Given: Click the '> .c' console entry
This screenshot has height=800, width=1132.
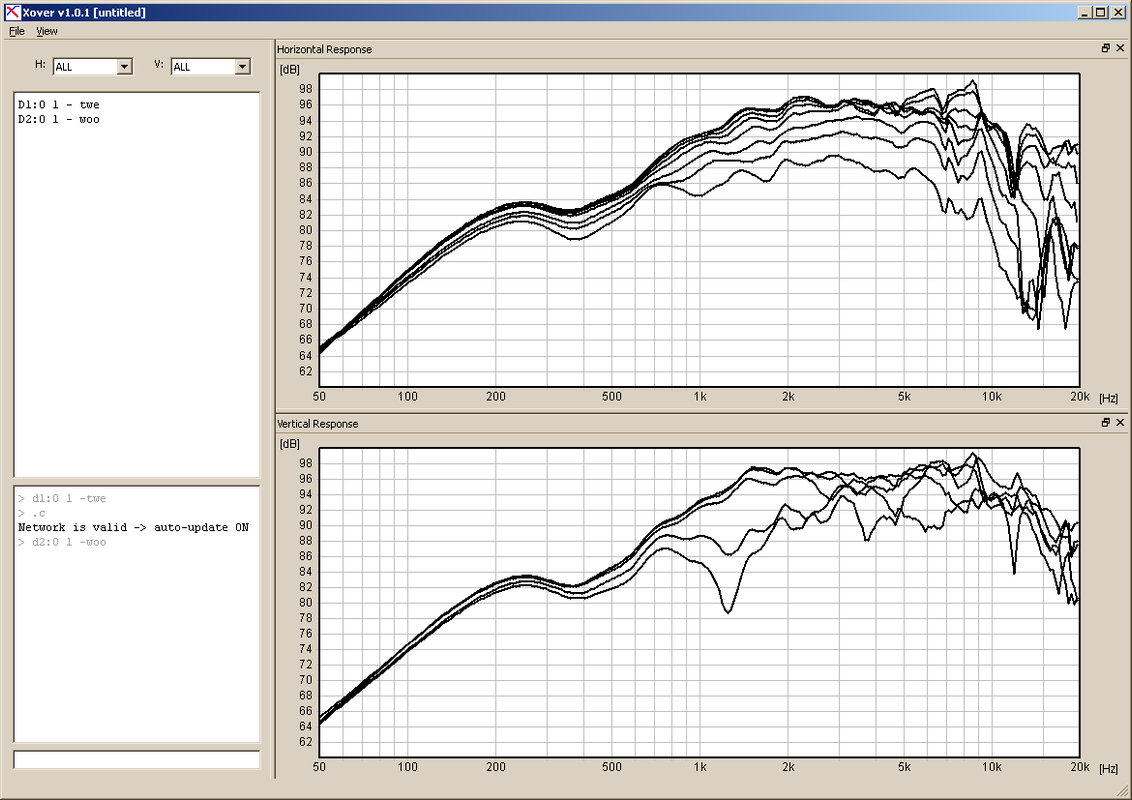Looking at the screenshot, I should pyautogui.click(x=32, y=513).
